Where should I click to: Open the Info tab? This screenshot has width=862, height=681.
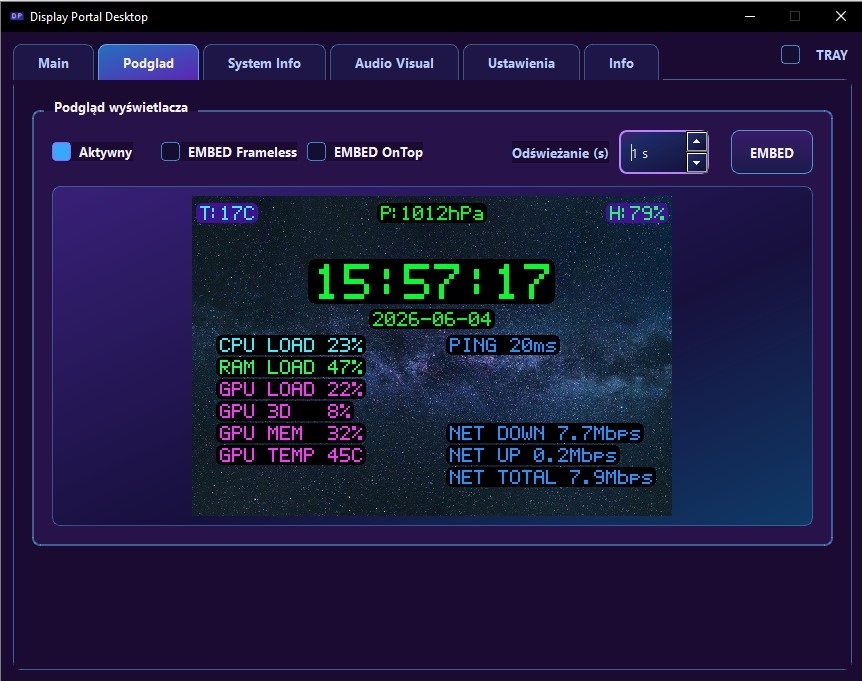pyautogui.click(x=621, y=63)
